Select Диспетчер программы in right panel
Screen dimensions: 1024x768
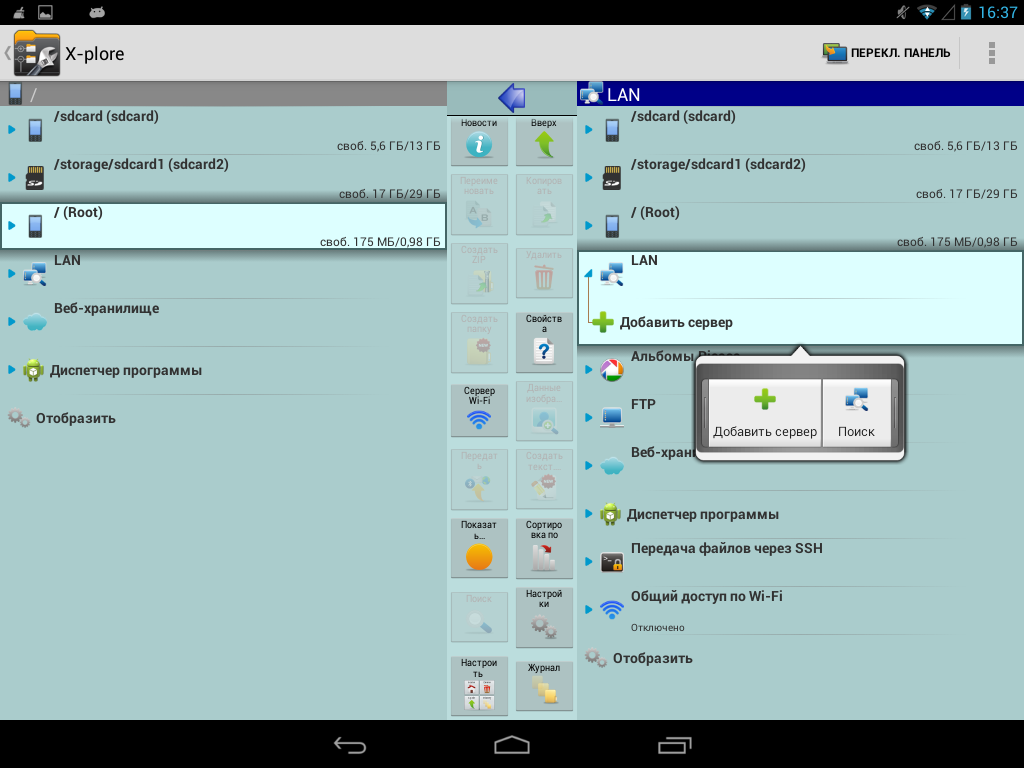tap(801, 514)
